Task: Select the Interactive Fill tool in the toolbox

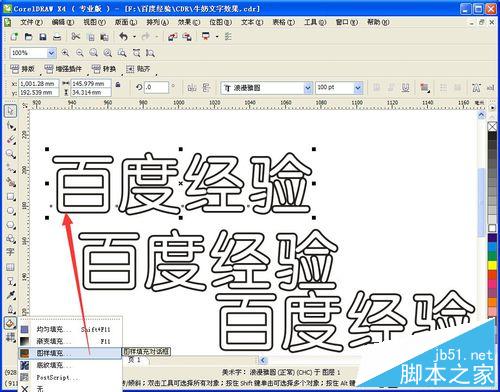Action: [11, 337]
